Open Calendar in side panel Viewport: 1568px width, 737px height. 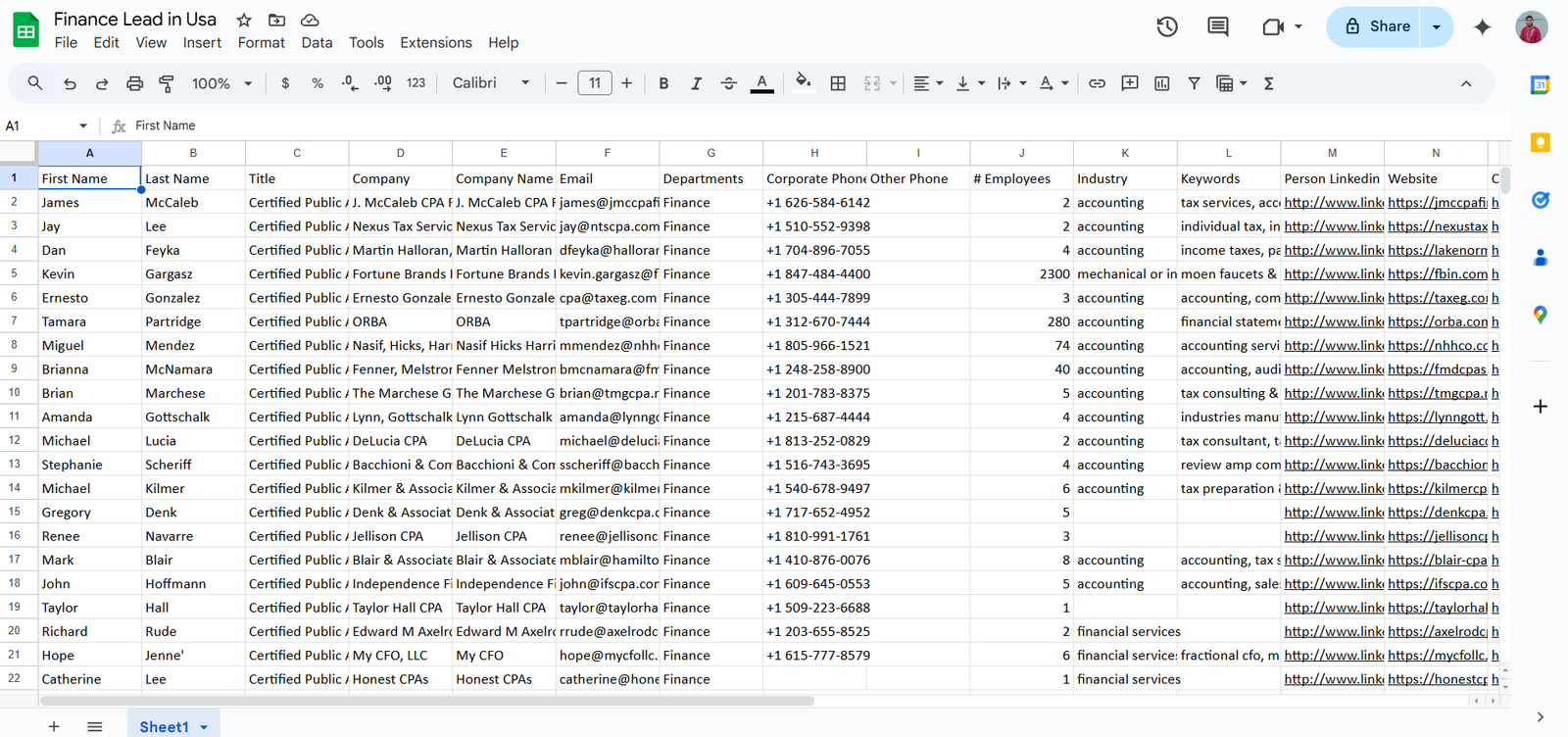point(1541,85)
